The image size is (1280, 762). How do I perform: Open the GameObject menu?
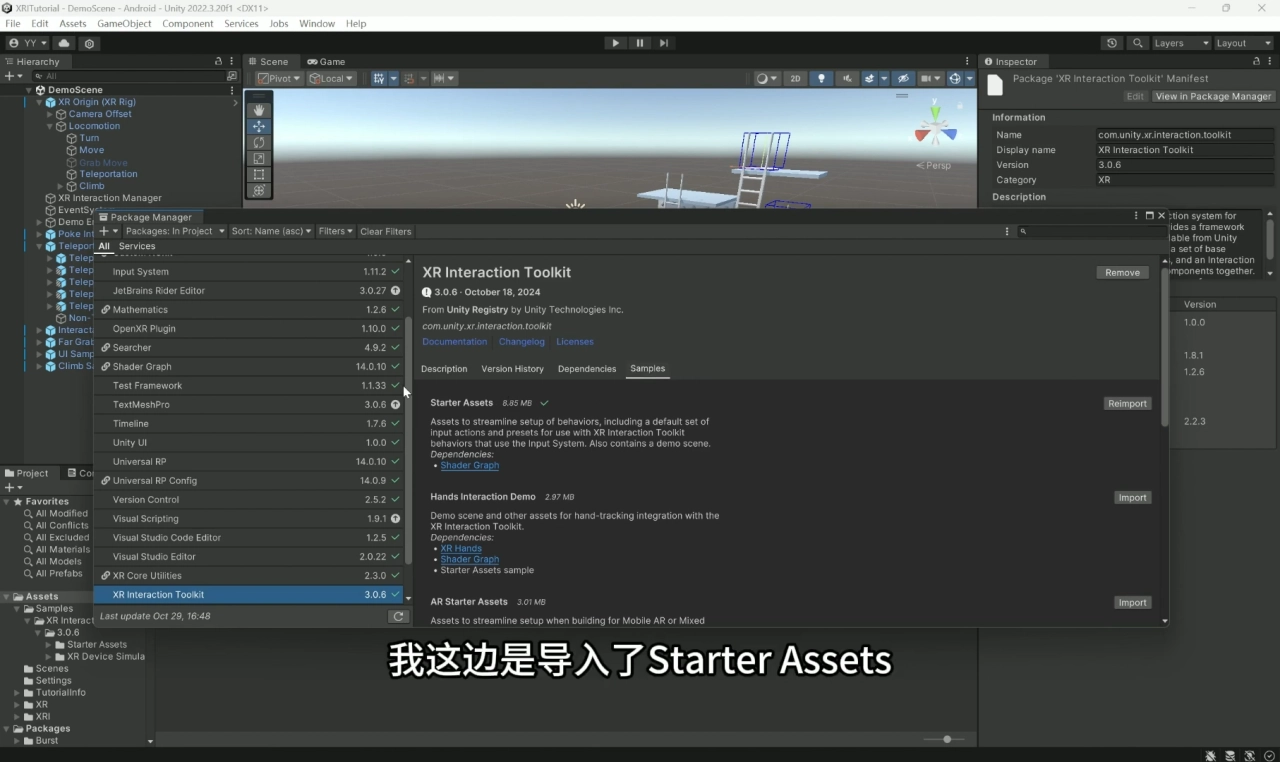point(124,23)
